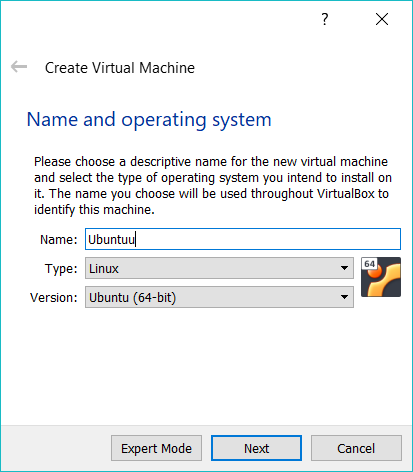Click the back arrow icon
This screenshot has height=472, width=413.
(19, 67)
